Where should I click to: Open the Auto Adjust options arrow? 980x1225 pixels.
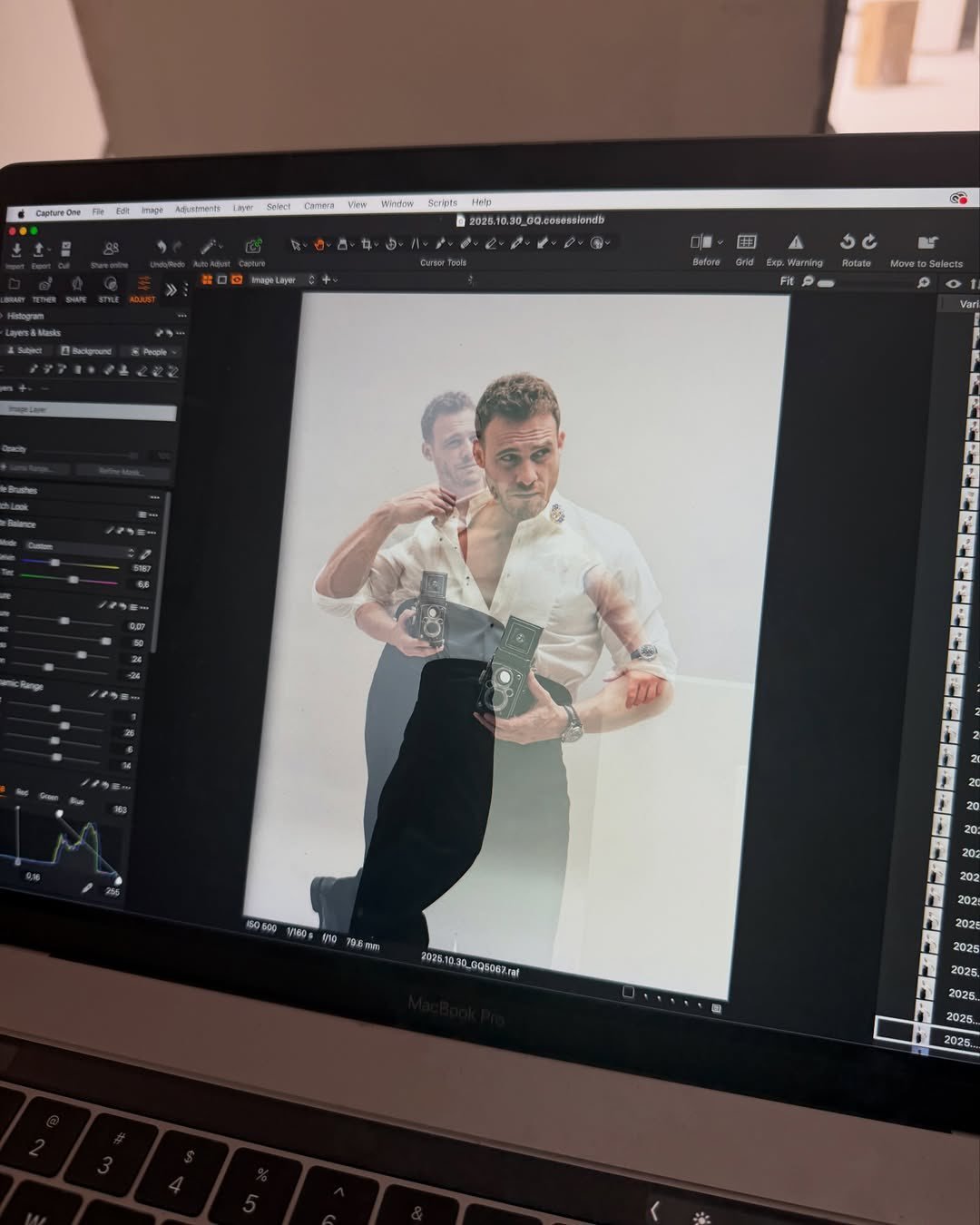[x=220, y=247]
